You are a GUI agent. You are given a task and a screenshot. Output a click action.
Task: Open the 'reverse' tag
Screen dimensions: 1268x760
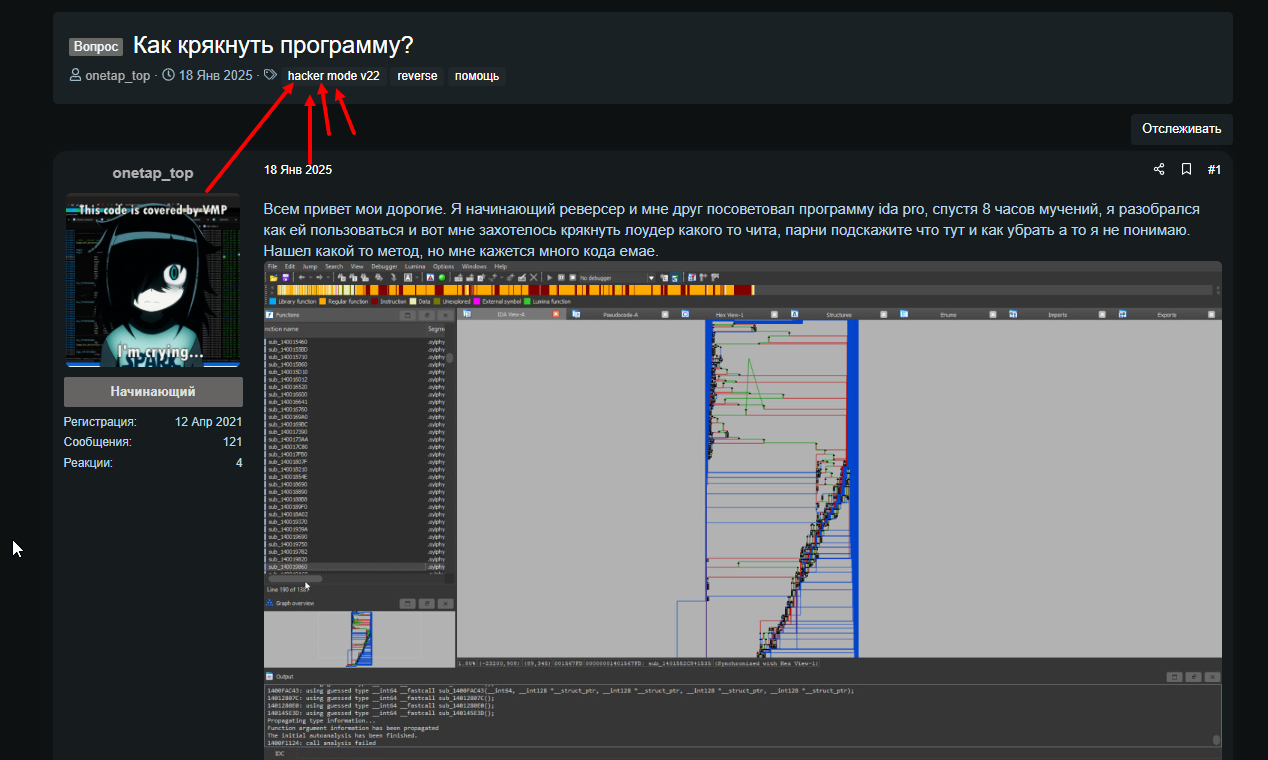pos(417,76)
